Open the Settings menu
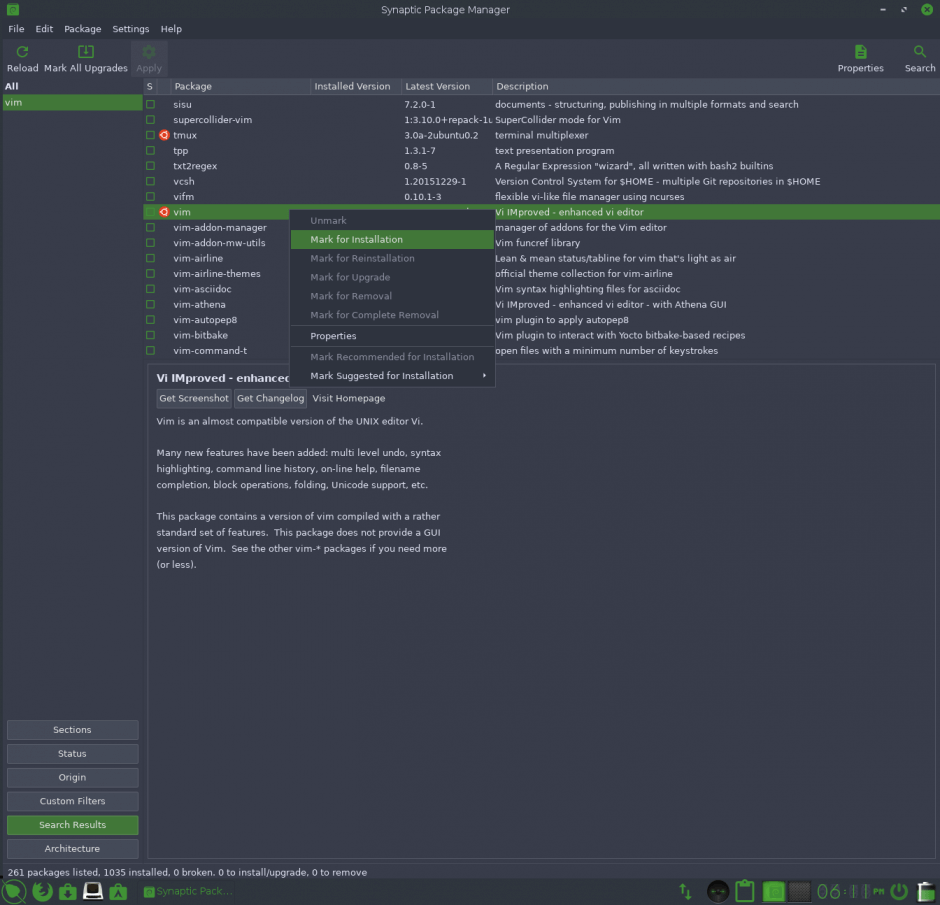The width and height of the screenshot is (940, 905). point(130,29)
